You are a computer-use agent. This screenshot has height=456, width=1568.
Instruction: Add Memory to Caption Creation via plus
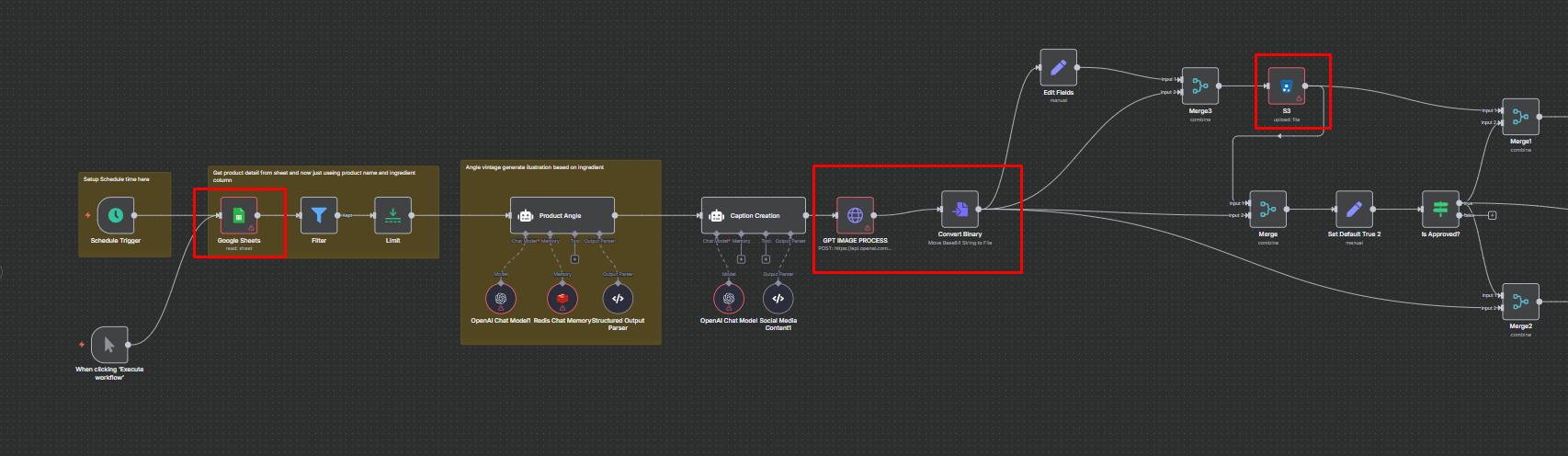coord(741,259)
